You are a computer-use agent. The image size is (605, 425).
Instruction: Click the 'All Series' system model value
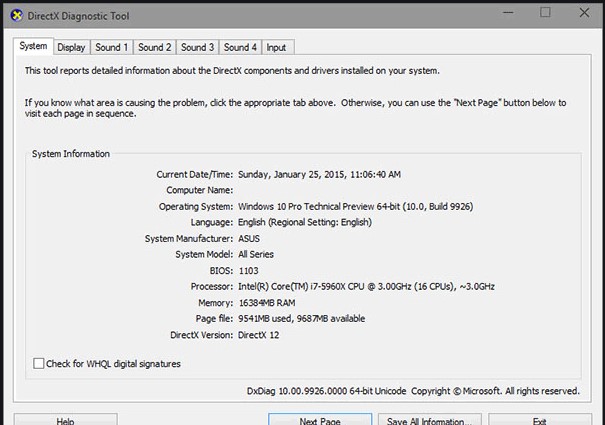coord(256,254)
